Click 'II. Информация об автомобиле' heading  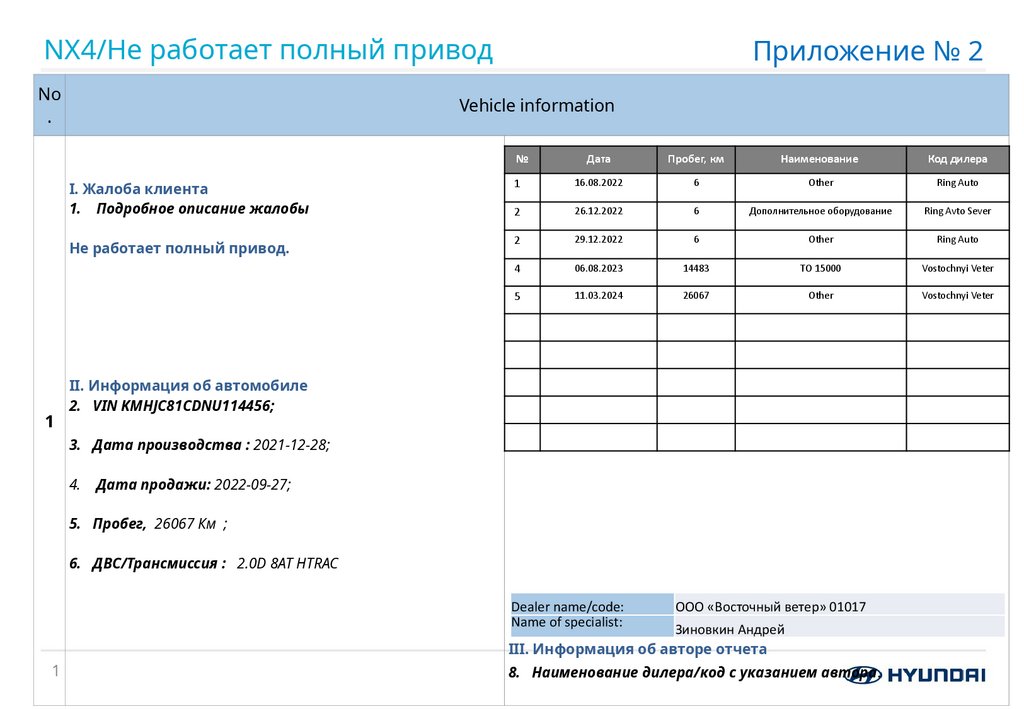pos(188,385)
